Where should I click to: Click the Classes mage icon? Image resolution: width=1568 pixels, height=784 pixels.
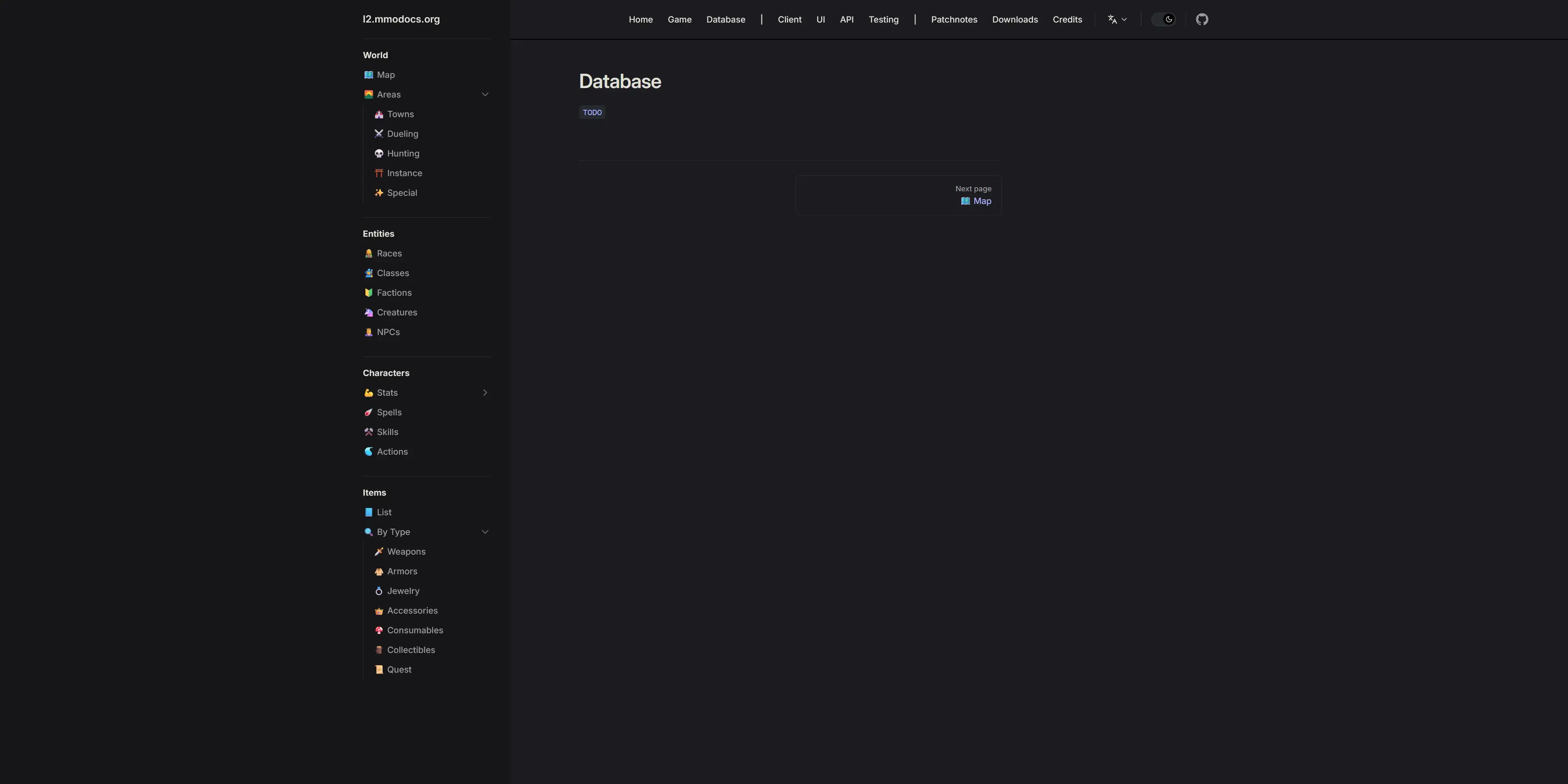coord(368,273)
